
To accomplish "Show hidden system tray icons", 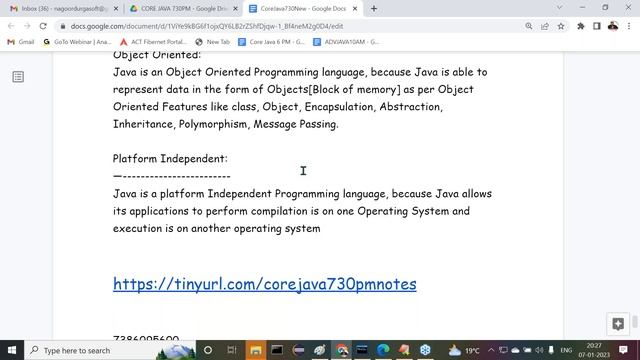I will (491, 350).
